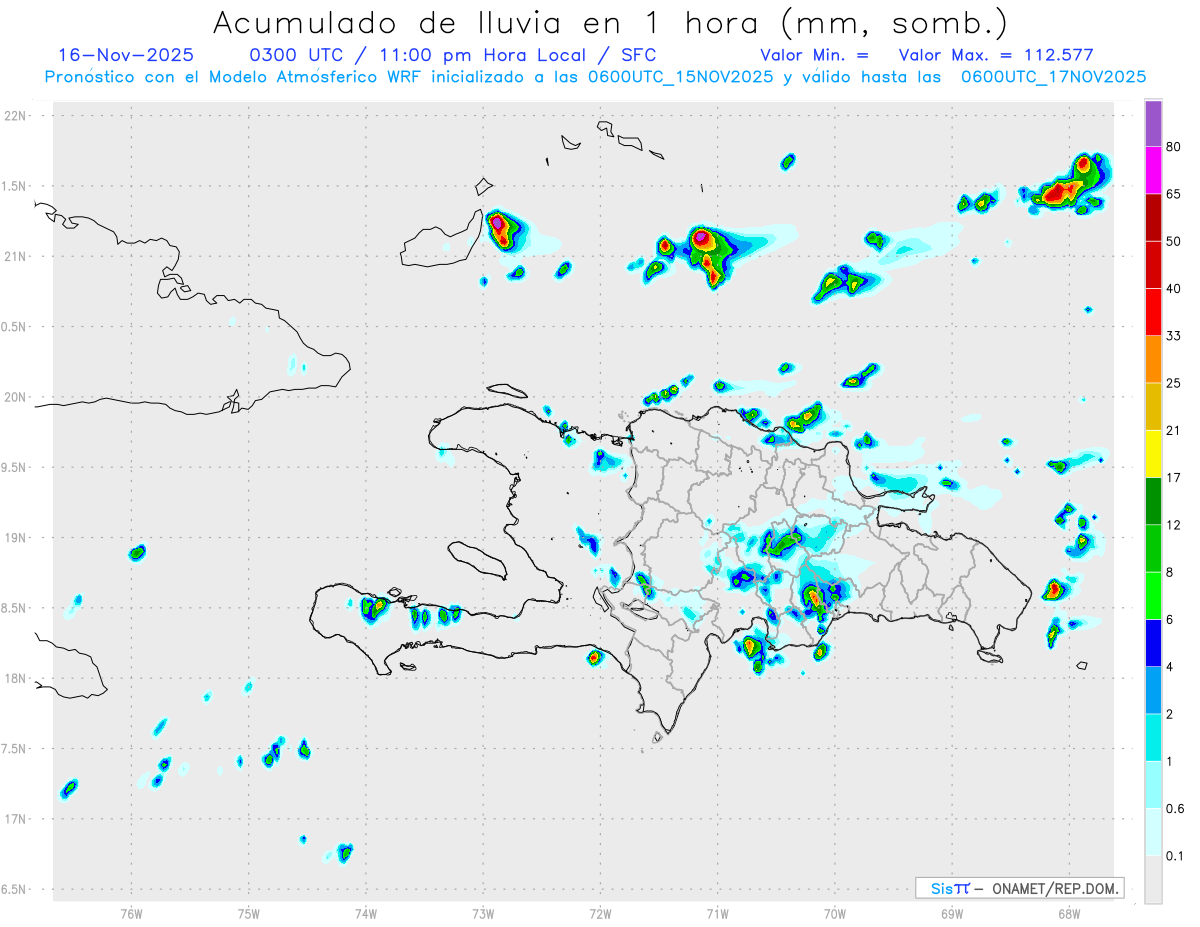Click the orange colorbar segment between 25 and 33
The image size is (1200, 927).
[1153, 359]
